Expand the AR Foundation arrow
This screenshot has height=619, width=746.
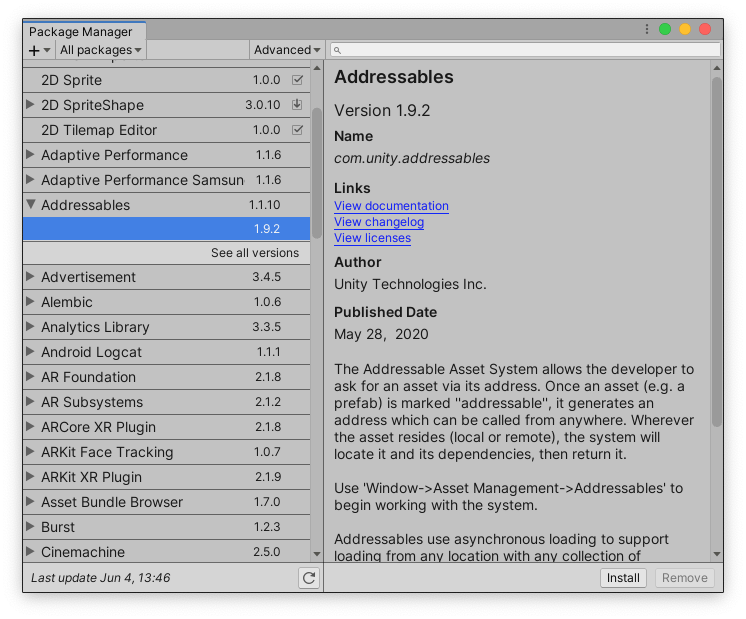point(30,376)
